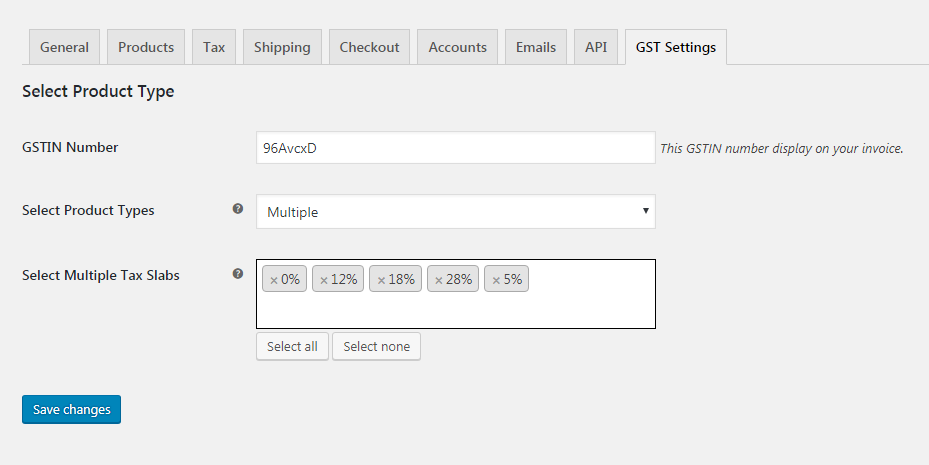Remove the 0% tax slab tag
Viewport: 929px width, 465px height.
click(274, 280)
